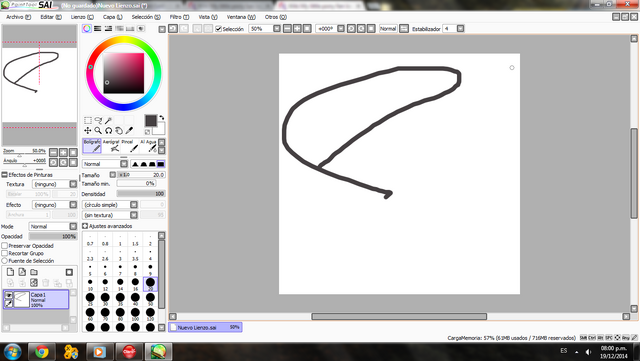Viewport: 640px width, 361px height.
Task: Adjust the Densidad slider bar
Action: [x=141, y=194]
